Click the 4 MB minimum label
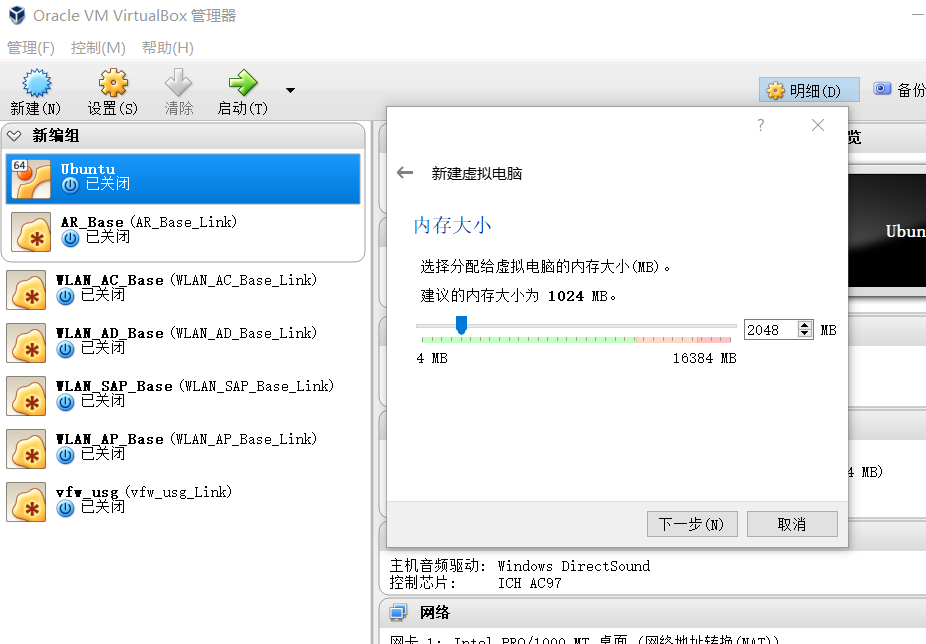 (432, 358)
